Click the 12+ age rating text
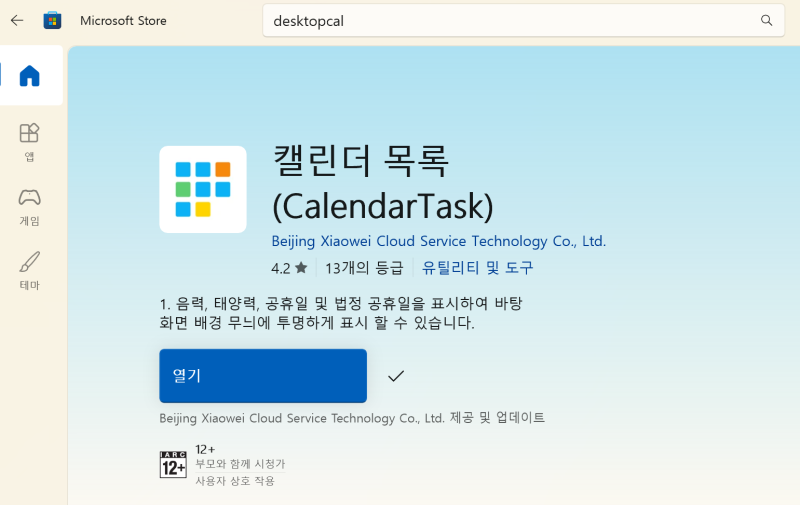 (x=205, y=449)
